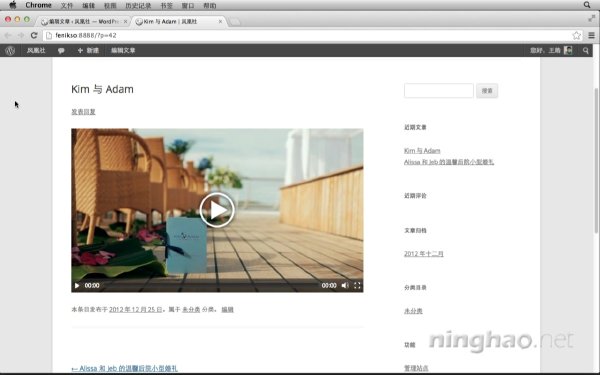600x375 pixels.
Task: Open Spotlight search in the menu bar
Action: click(587, 5)
